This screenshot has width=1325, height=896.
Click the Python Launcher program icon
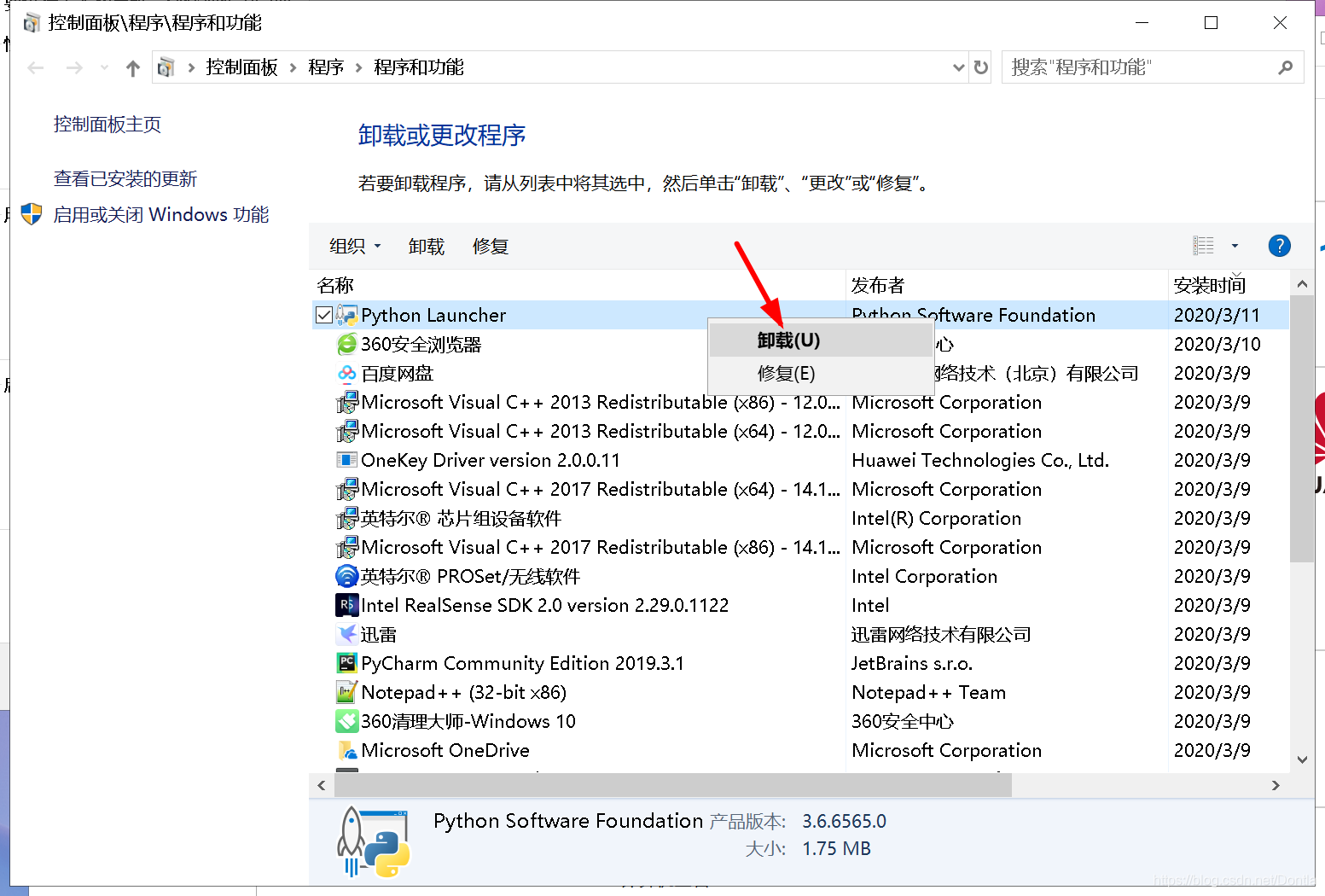tap(346, 315)
